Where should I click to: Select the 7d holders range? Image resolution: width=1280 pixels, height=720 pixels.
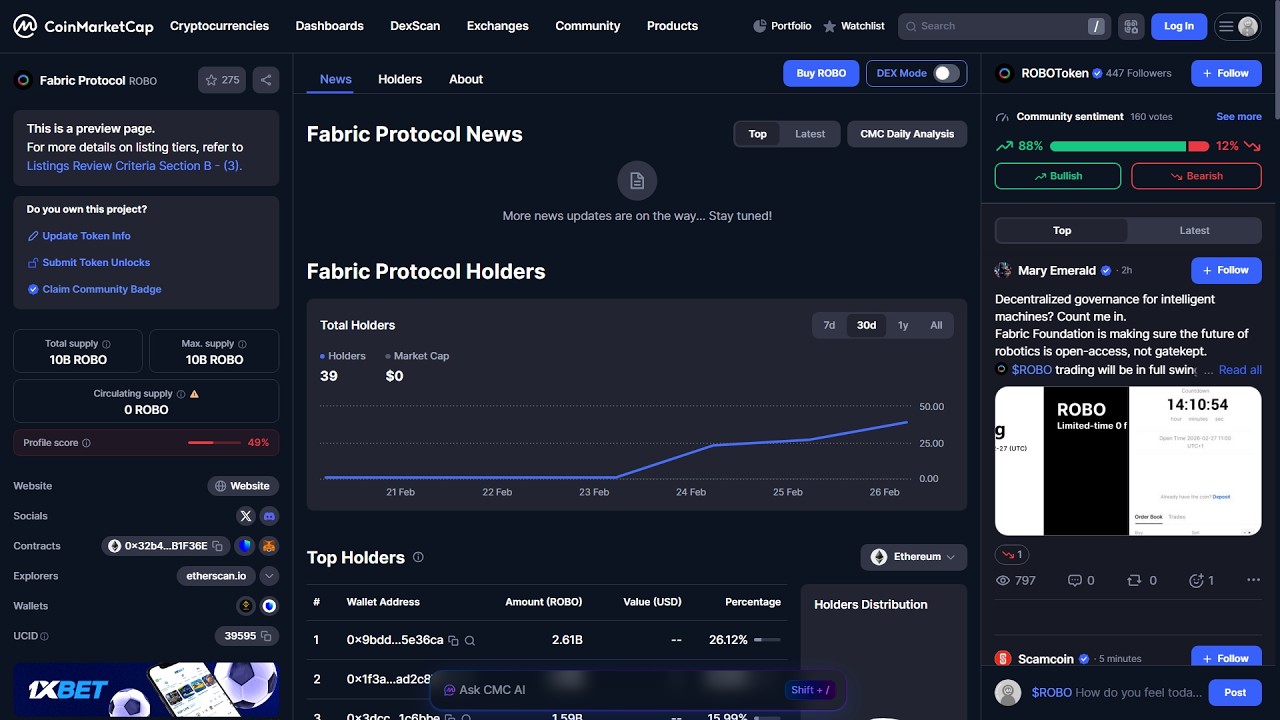click(x=829, y=325)
